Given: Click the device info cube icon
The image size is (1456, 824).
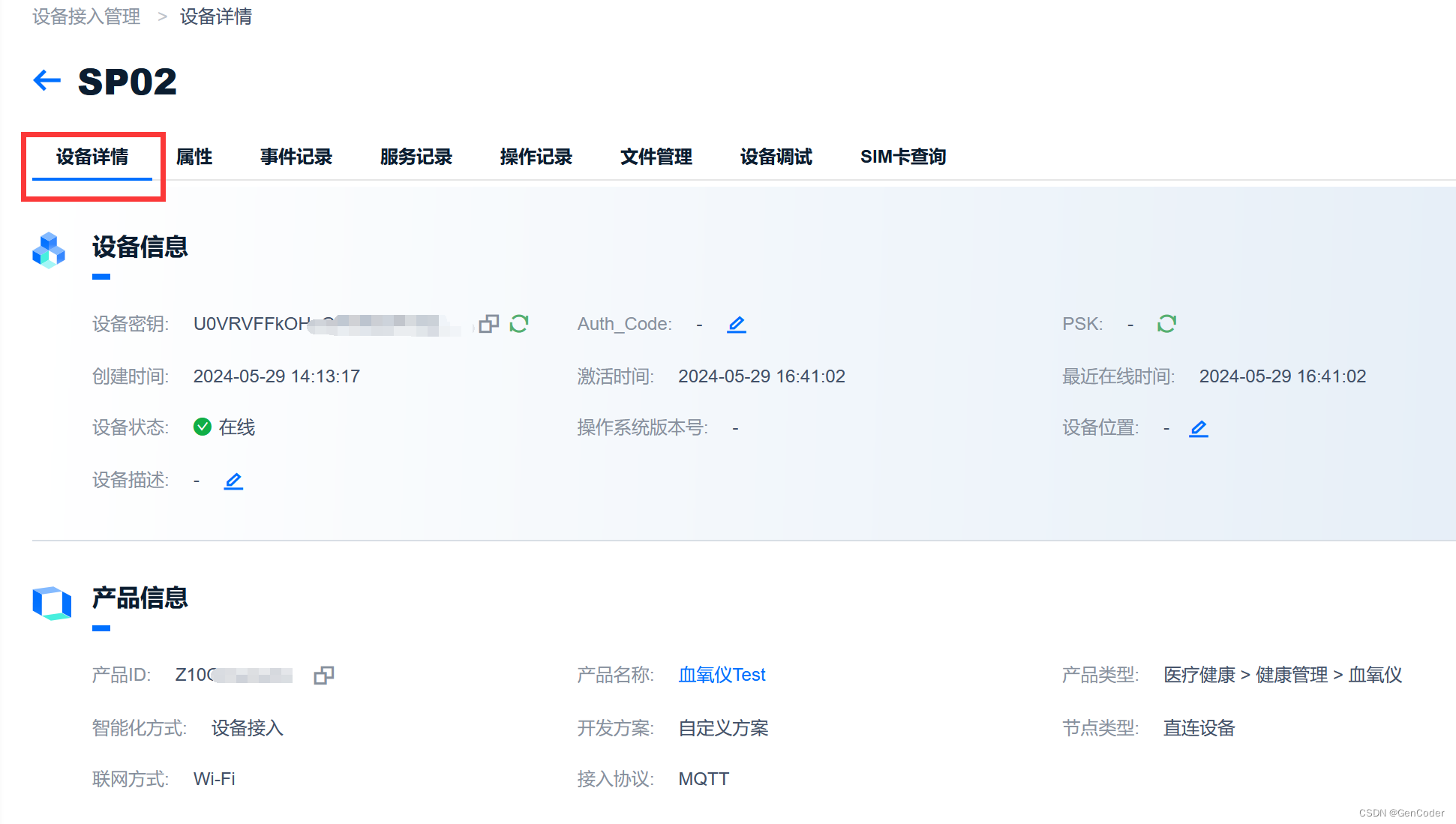Looking at the screenshot, I should (x=49, y=250).
